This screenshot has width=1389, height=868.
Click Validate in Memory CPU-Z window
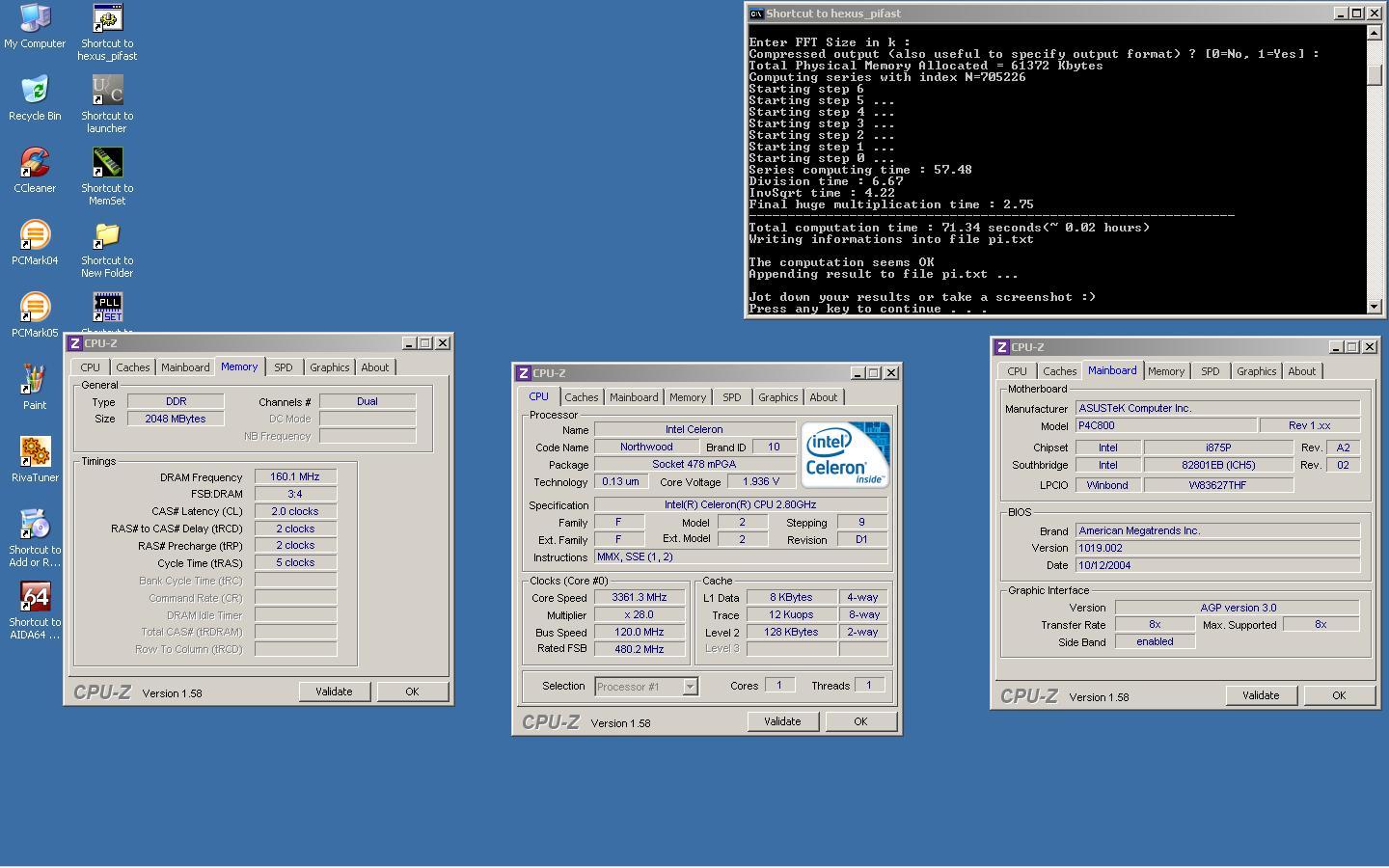(334, 692)
